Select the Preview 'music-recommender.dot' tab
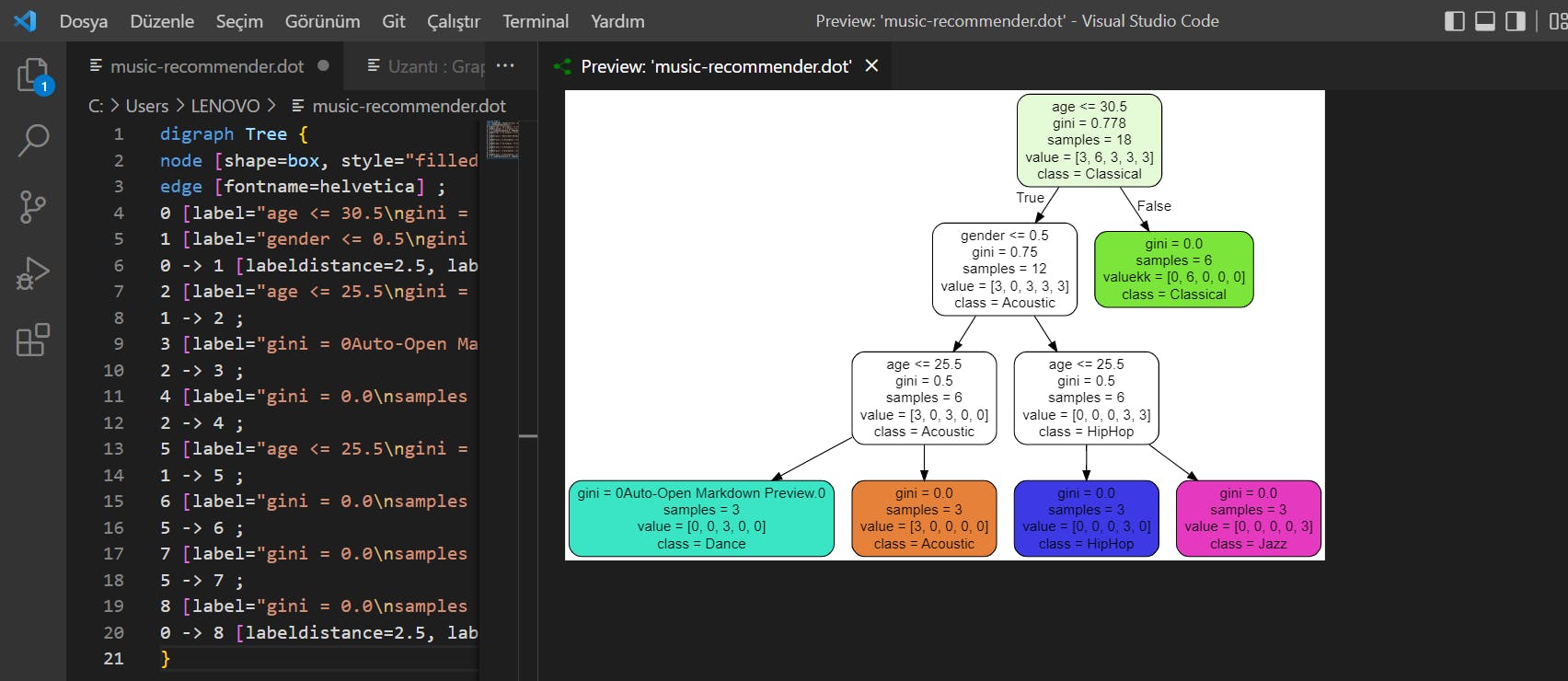This screenshot has height=681, width=1568. point(716,66)
